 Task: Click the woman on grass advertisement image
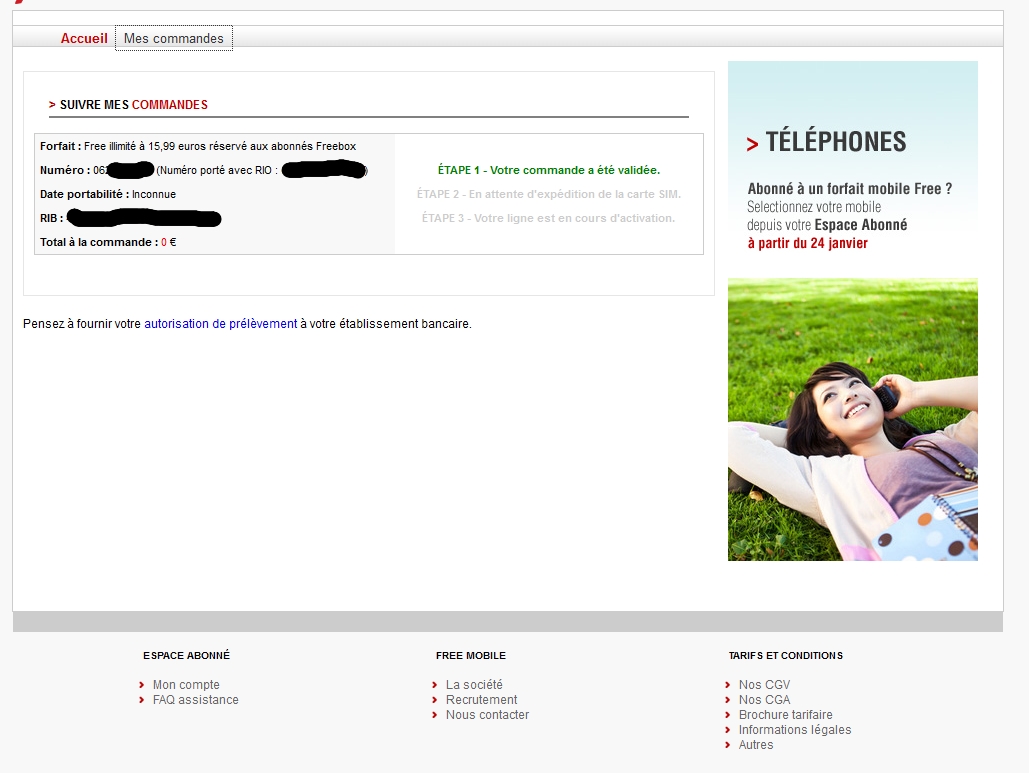coord(852,419)
